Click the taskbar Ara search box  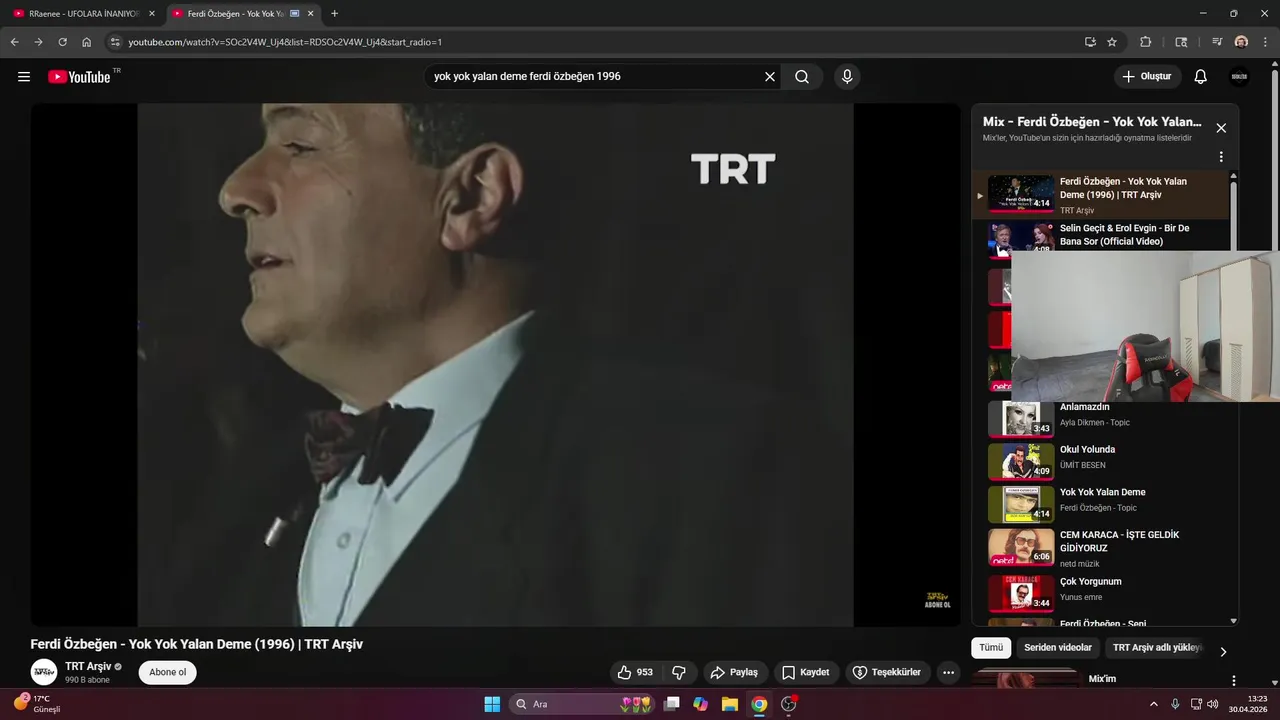(583, 704)
